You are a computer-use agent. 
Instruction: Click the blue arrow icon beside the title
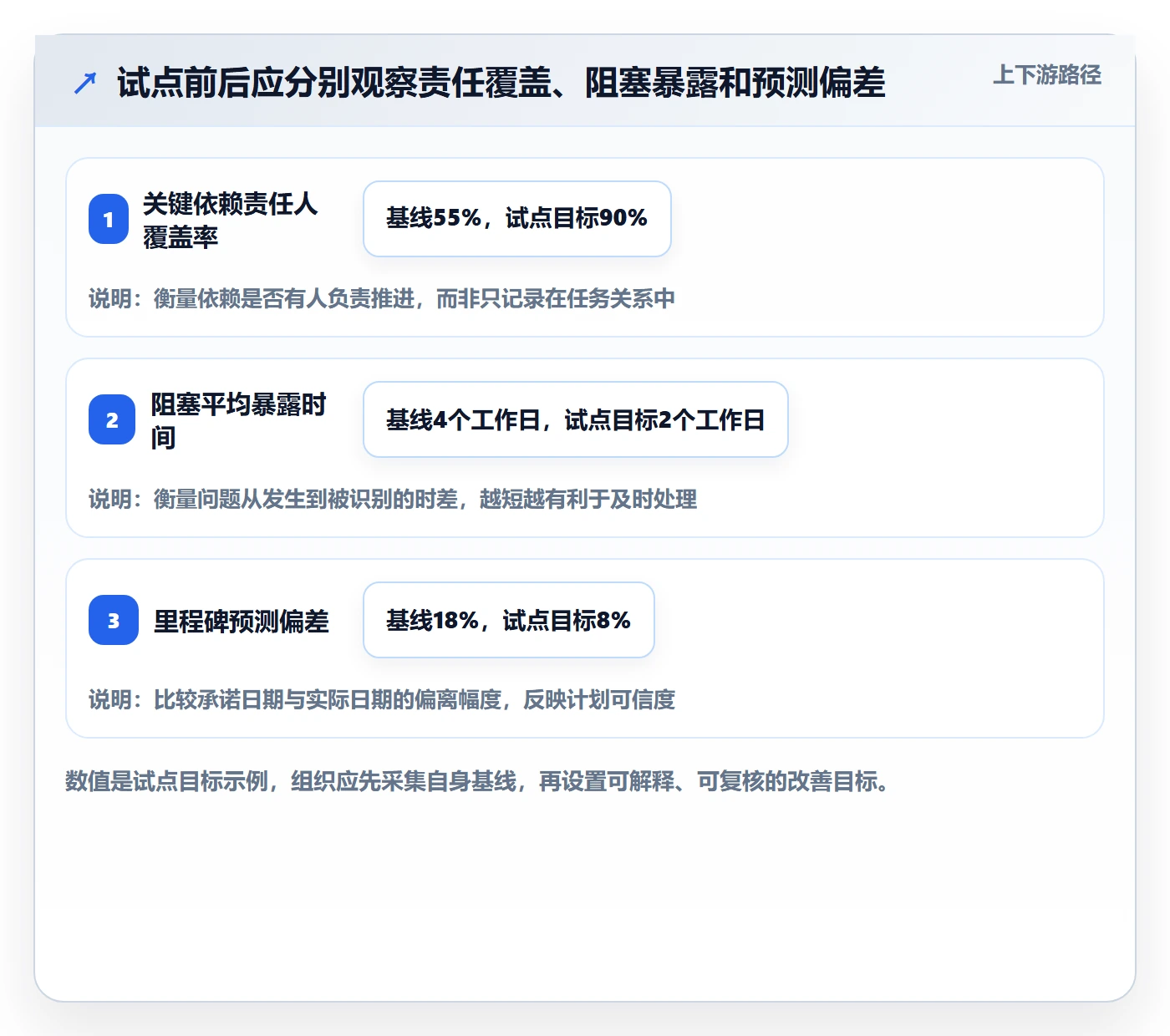click(84, 84)
